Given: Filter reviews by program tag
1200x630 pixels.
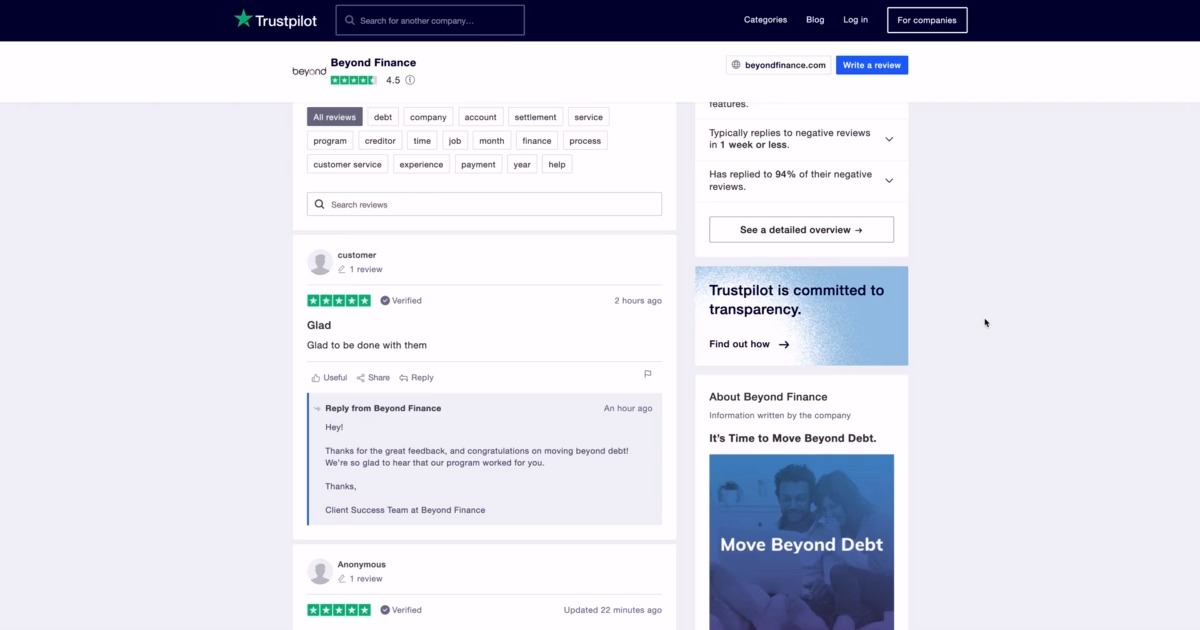Looking at the screenshot, I should [x=330, y=141].
